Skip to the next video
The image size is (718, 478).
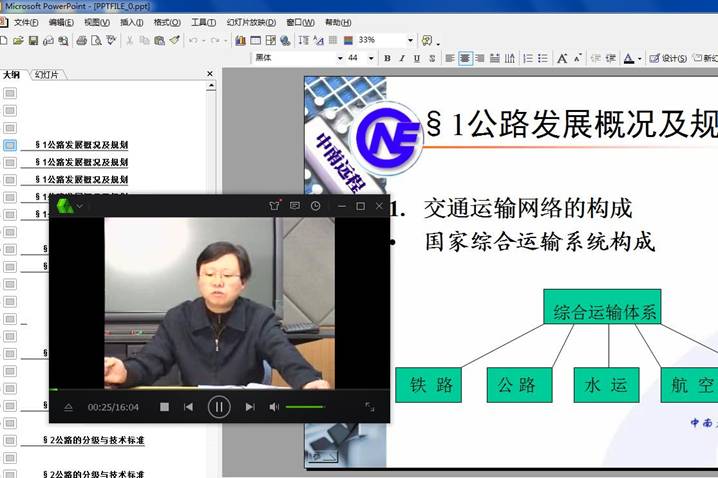(250, 407)
